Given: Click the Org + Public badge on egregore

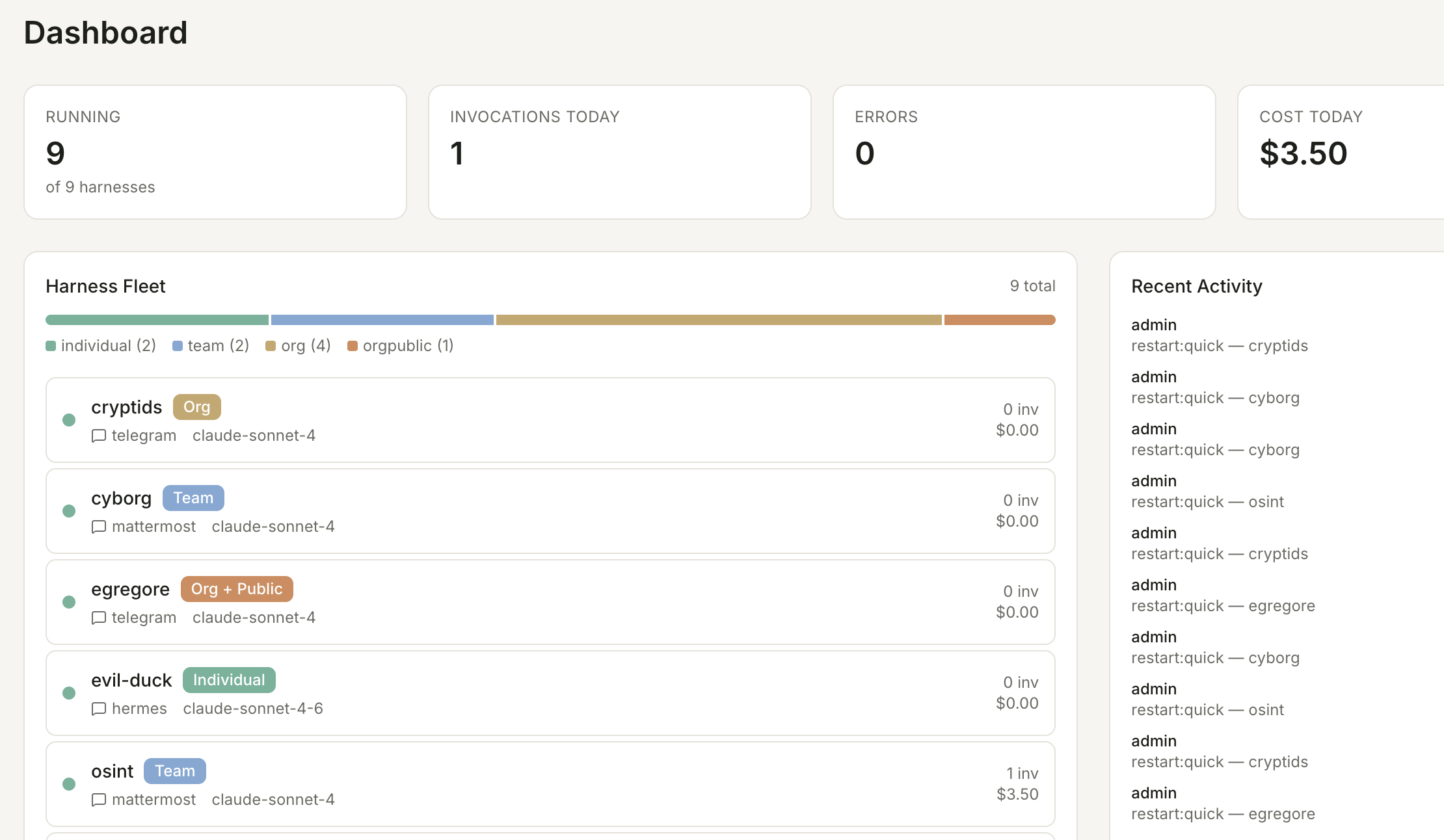Looking at the screenshot, I should 237,589.
